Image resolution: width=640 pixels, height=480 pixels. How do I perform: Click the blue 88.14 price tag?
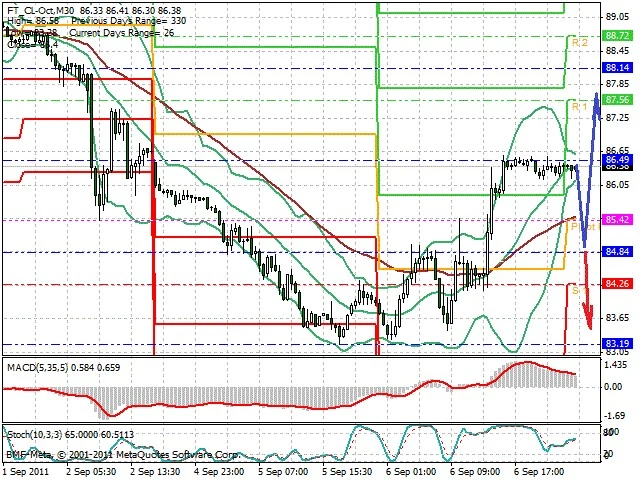(617, 67)
